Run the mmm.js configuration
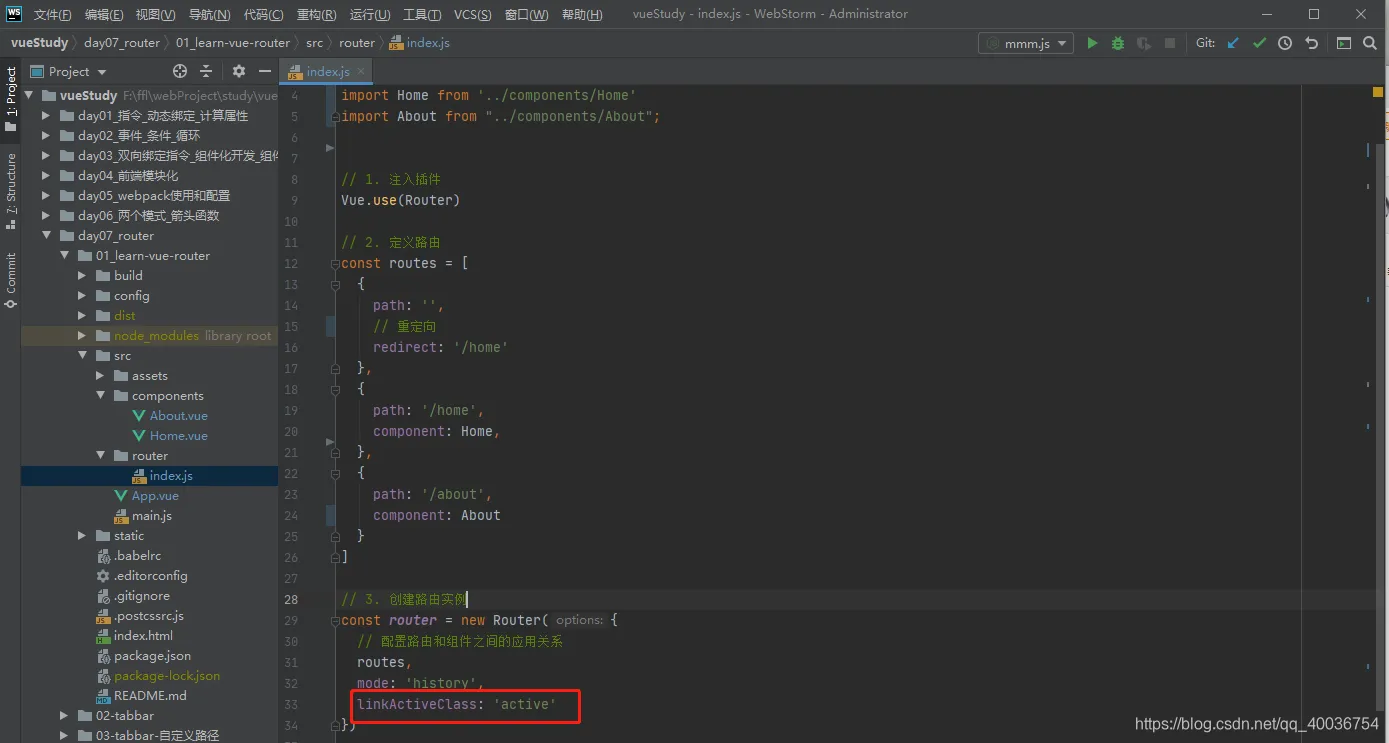This screenshot has height=743, width=1389. (1092, 43)
